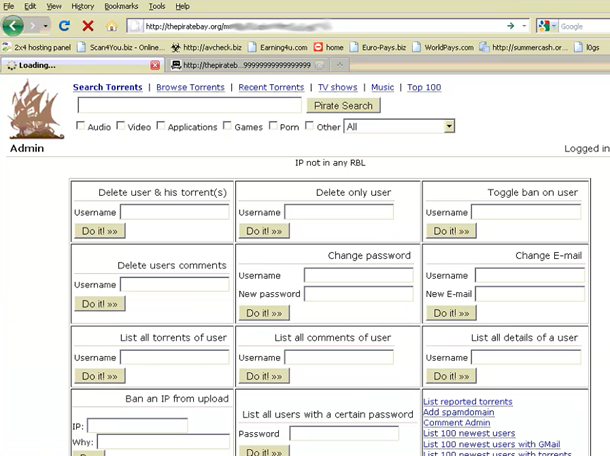Click the New E-mail input field
This screenshot has height=456, width=610.
point(530,294)
